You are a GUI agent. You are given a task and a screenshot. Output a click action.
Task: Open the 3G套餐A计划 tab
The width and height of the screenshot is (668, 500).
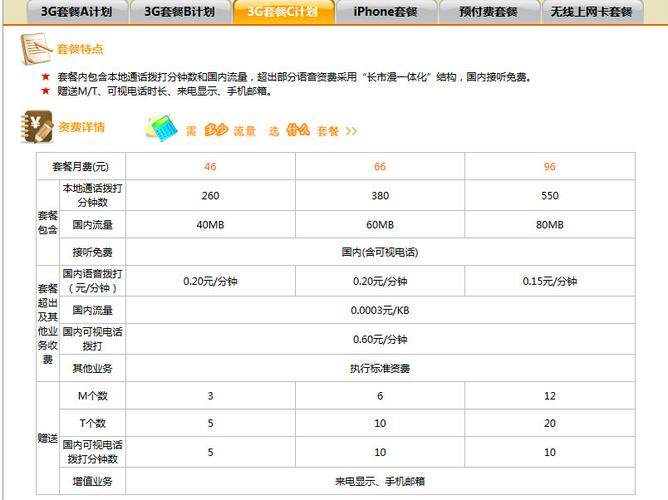[x=77, y=11]
